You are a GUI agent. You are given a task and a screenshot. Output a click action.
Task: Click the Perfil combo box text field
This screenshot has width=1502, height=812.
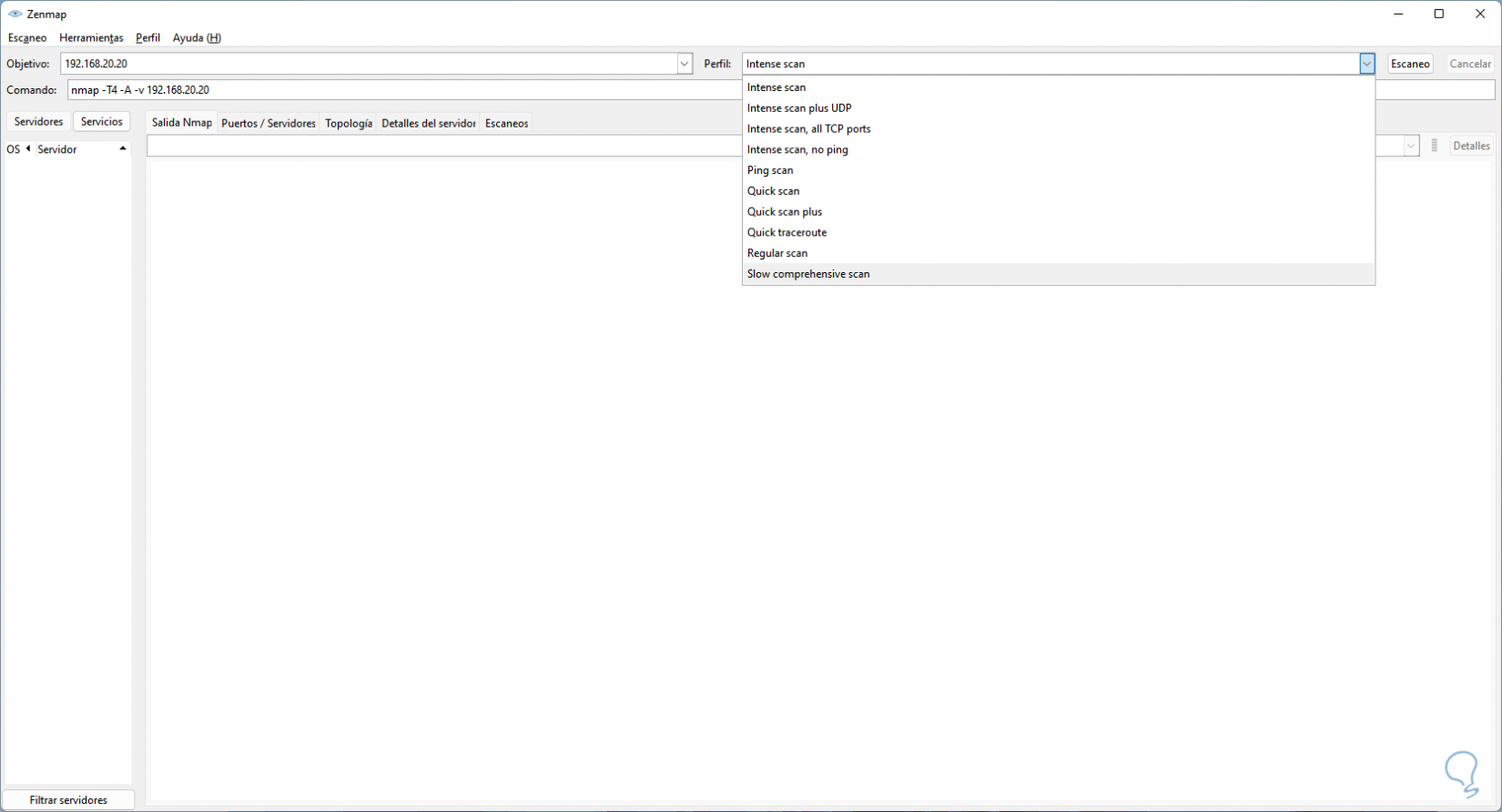point(1051,64)
